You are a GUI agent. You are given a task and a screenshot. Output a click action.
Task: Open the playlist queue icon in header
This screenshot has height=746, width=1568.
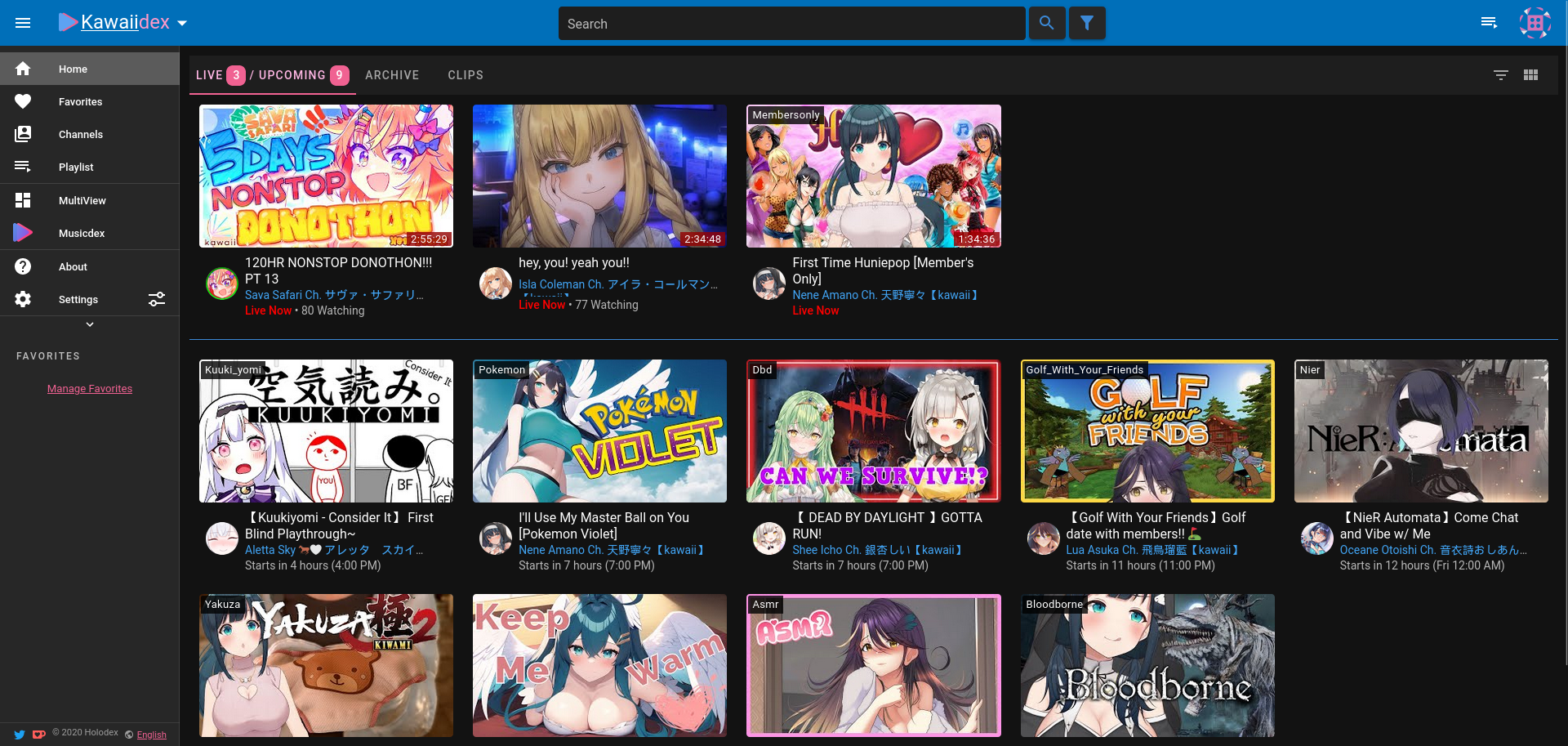[x=1489, y=23]
